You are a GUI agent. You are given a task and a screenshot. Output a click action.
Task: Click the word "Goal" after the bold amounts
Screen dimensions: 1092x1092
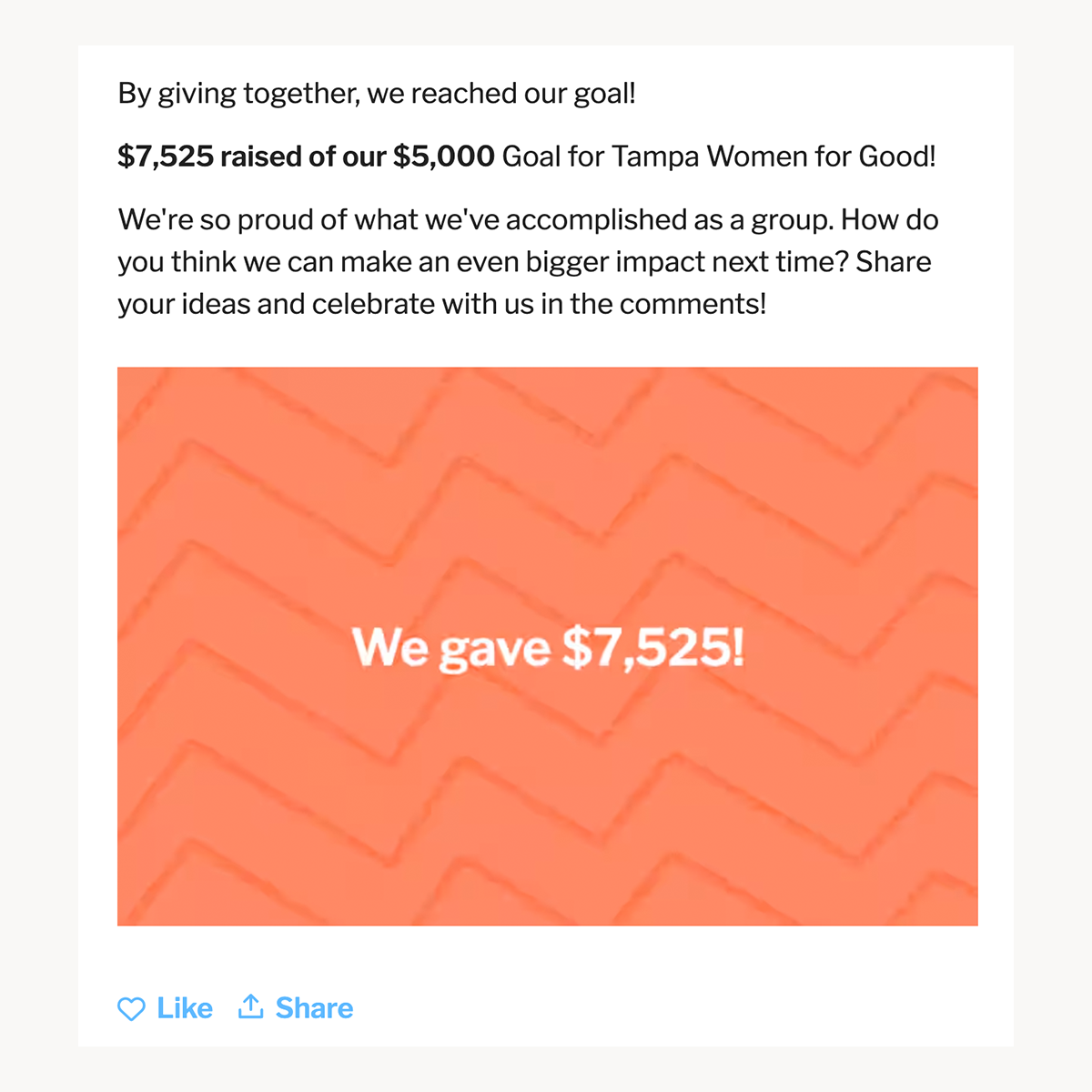(x=531, y=157)
